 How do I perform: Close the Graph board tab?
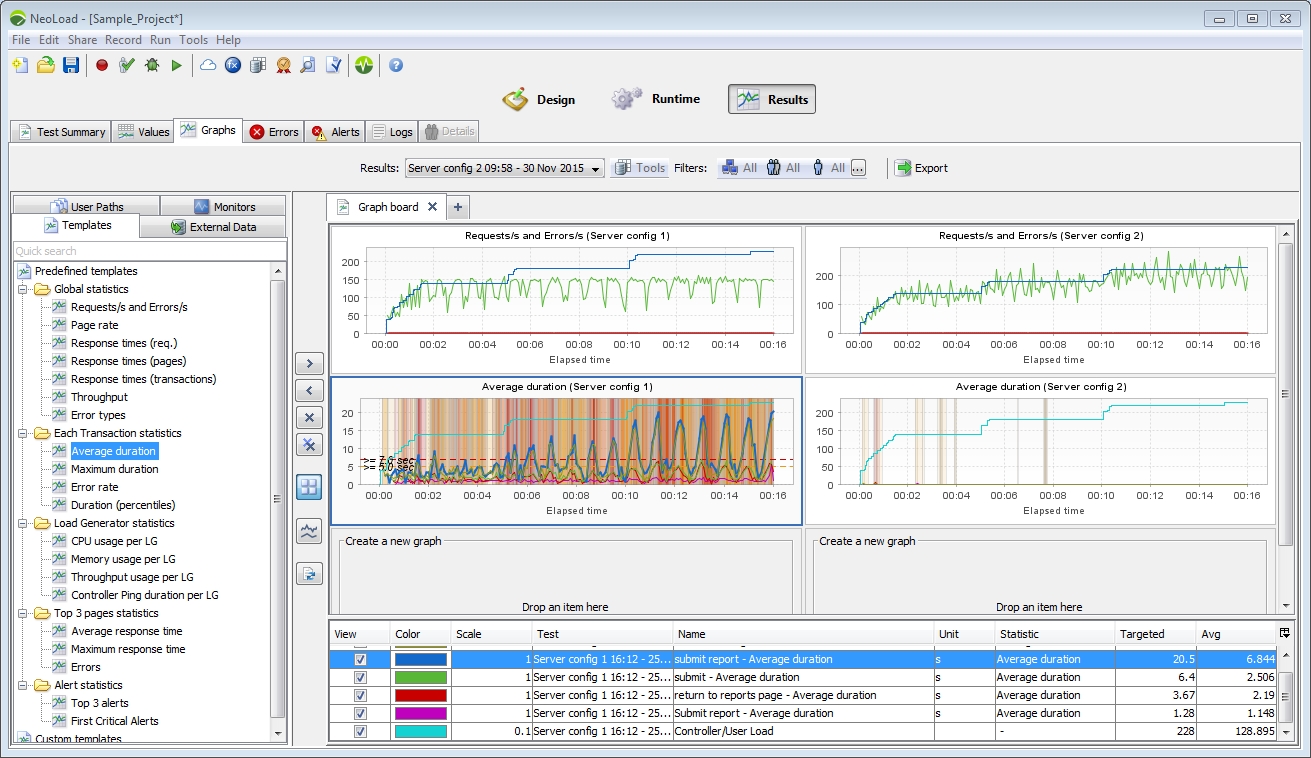coord(432,207)
